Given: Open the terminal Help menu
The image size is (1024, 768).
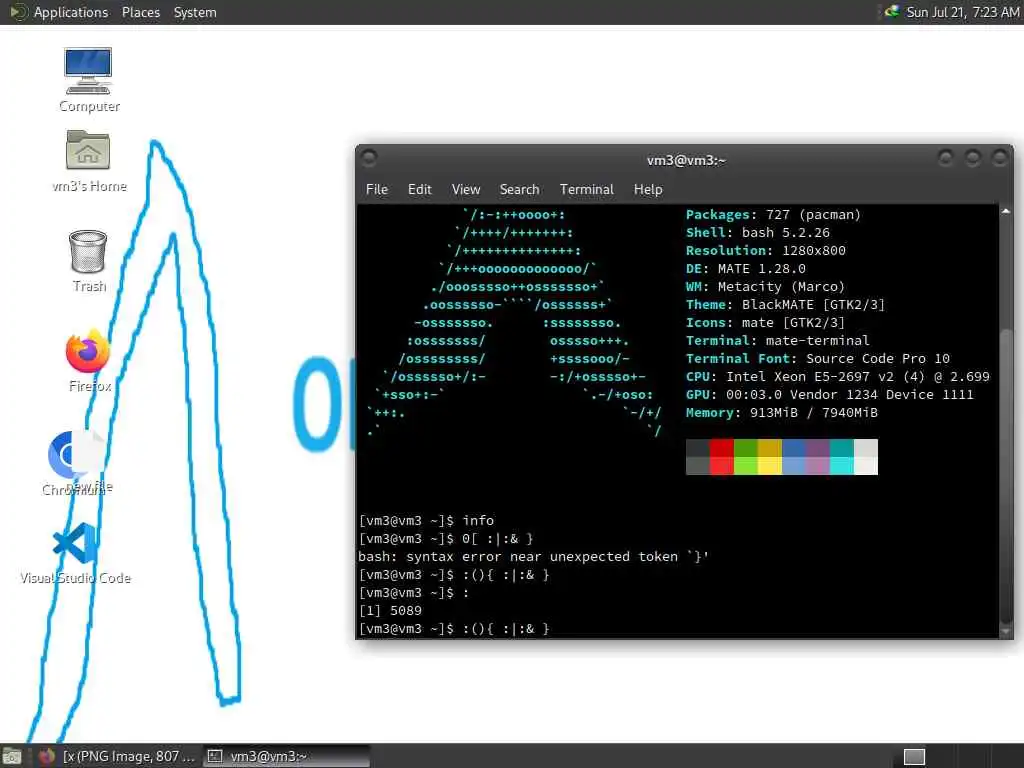Looking at the screenshot, I should tap(648, 189).
